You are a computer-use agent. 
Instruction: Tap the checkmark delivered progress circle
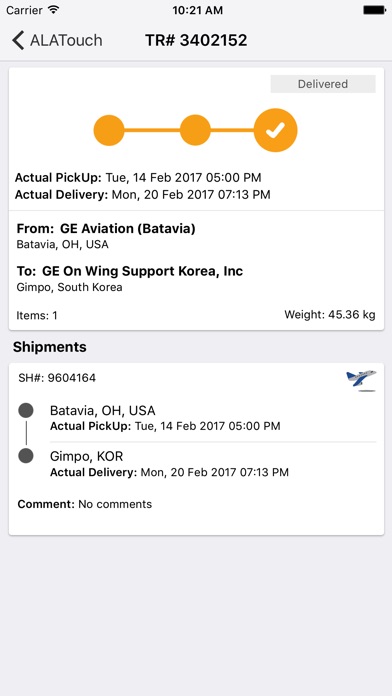275,130
